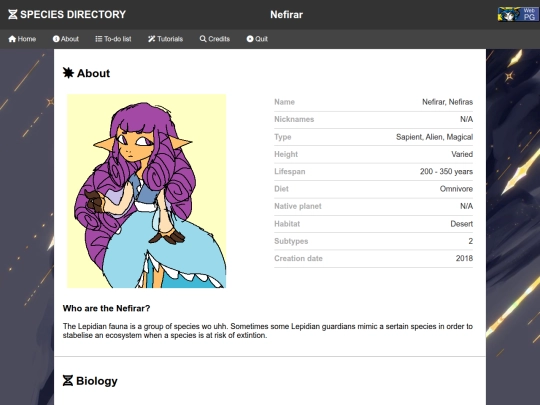The height and width of the screenshot is (405, 540).
Task: Click the Creation date value '2018'
Action: pos(464,258)
